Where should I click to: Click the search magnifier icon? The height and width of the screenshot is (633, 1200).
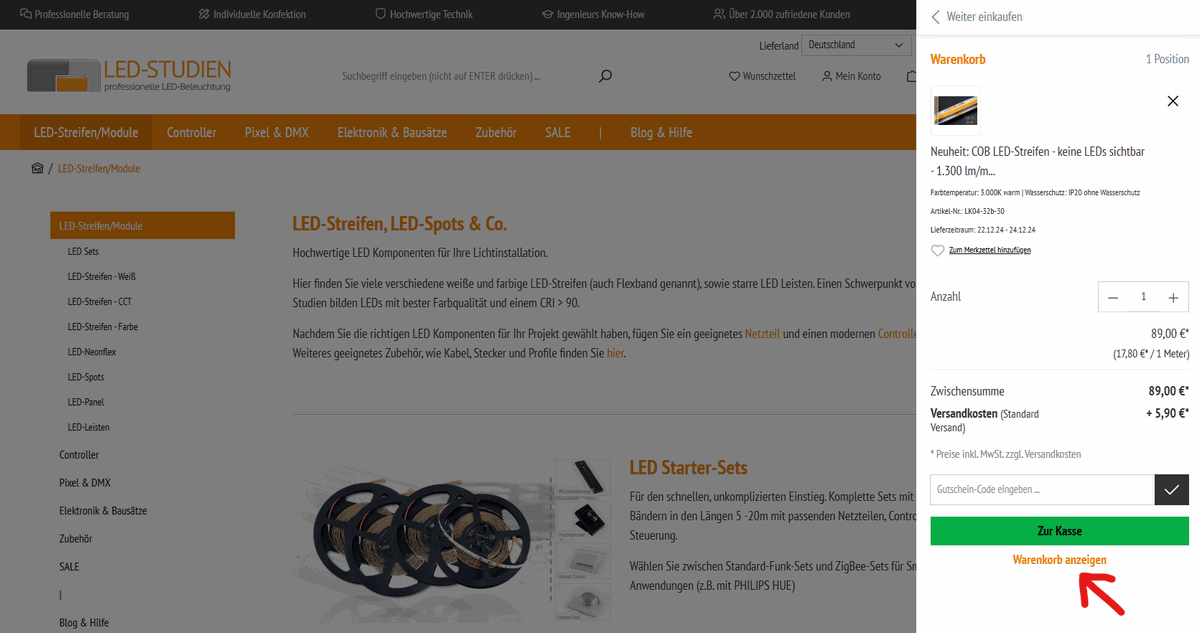pyautogui.click(x=605, y=76)
